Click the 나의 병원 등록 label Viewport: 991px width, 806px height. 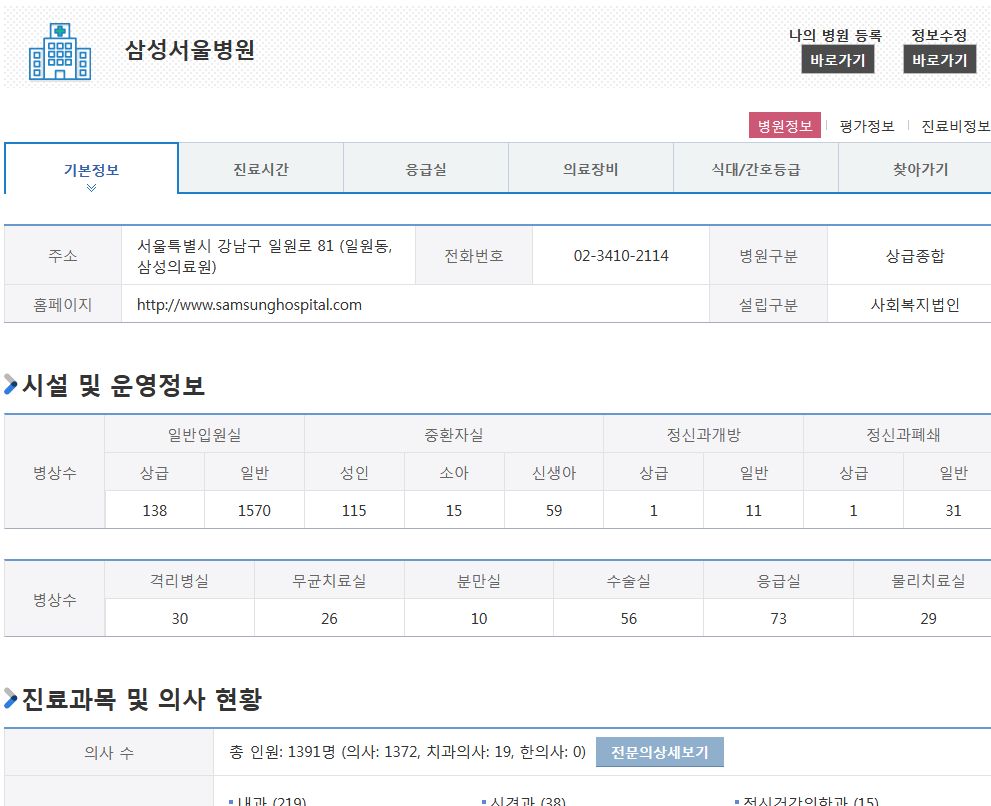click(x=836, y=35)
